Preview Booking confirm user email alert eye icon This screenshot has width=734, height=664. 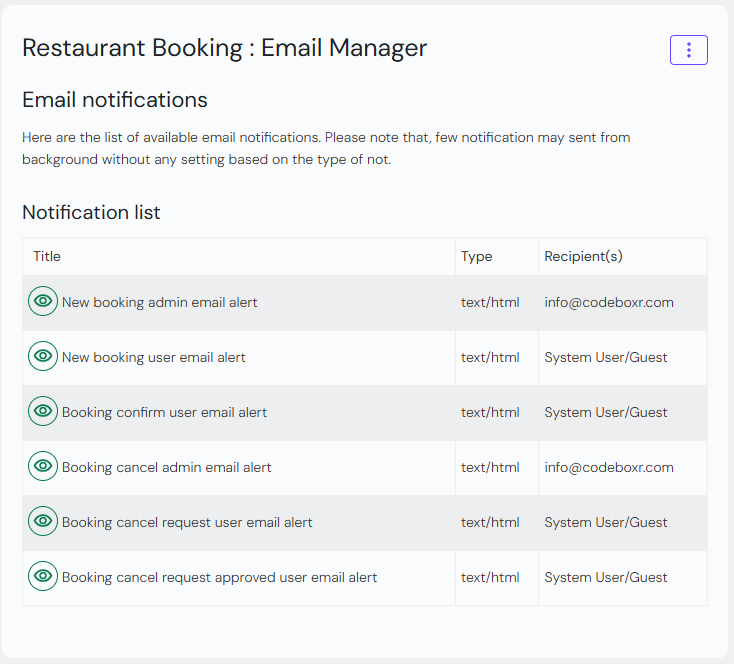coord(43,411)
